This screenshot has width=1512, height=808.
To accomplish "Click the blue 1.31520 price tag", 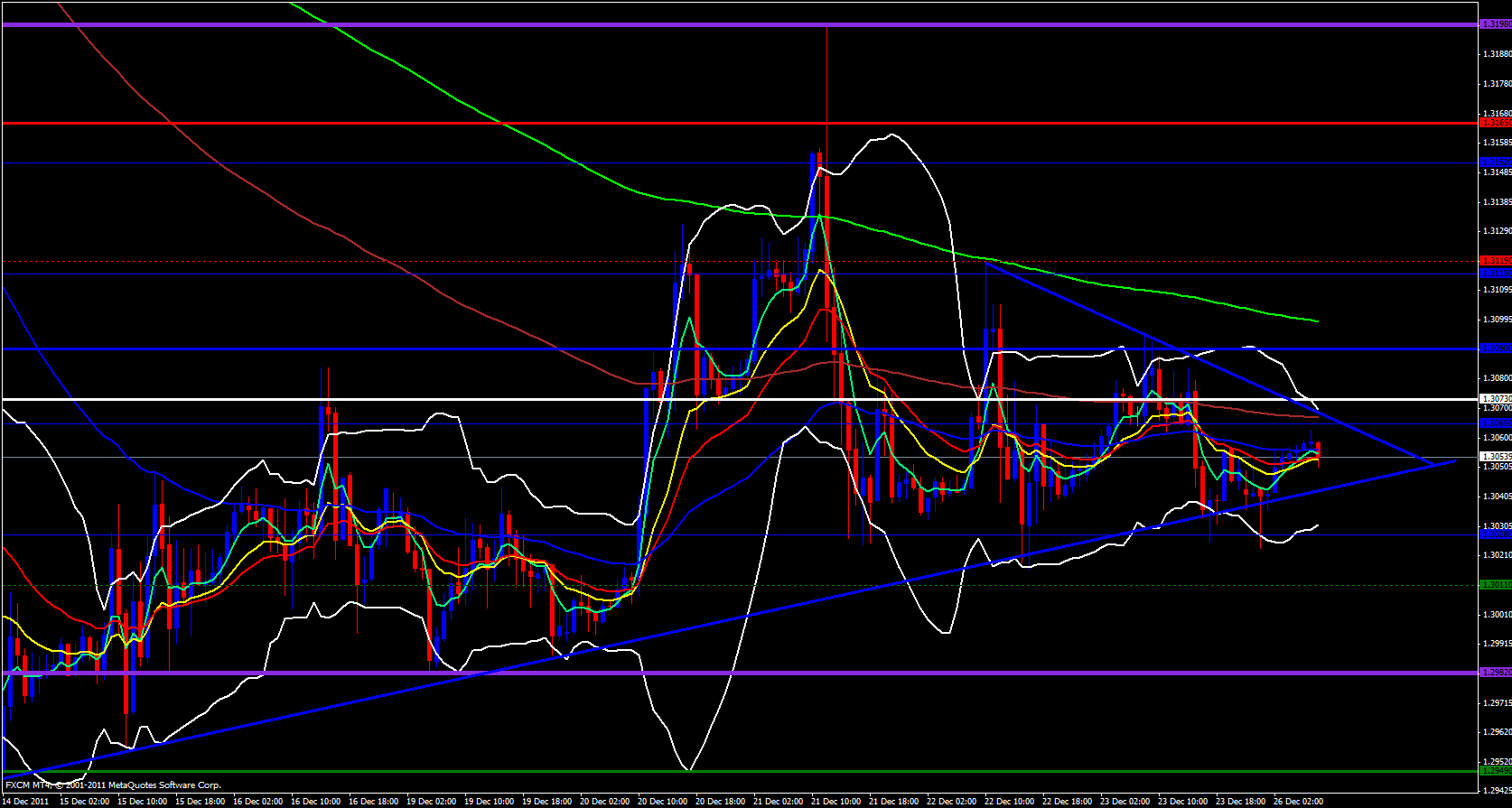I will coord(1495,163).
